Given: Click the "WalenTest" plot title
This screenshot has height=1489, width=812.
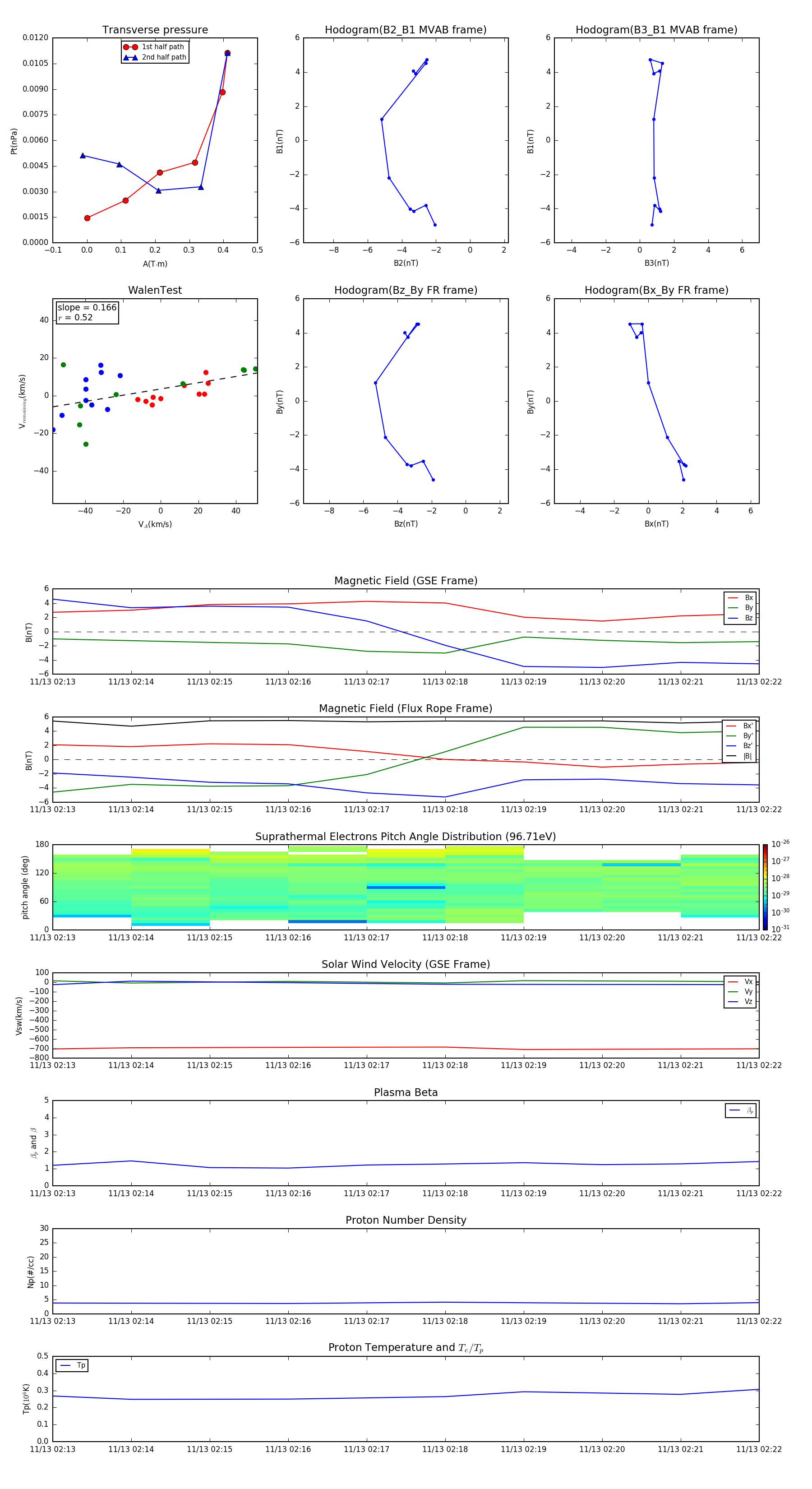Looking at the screenshot, I should (x=155, y=290).
